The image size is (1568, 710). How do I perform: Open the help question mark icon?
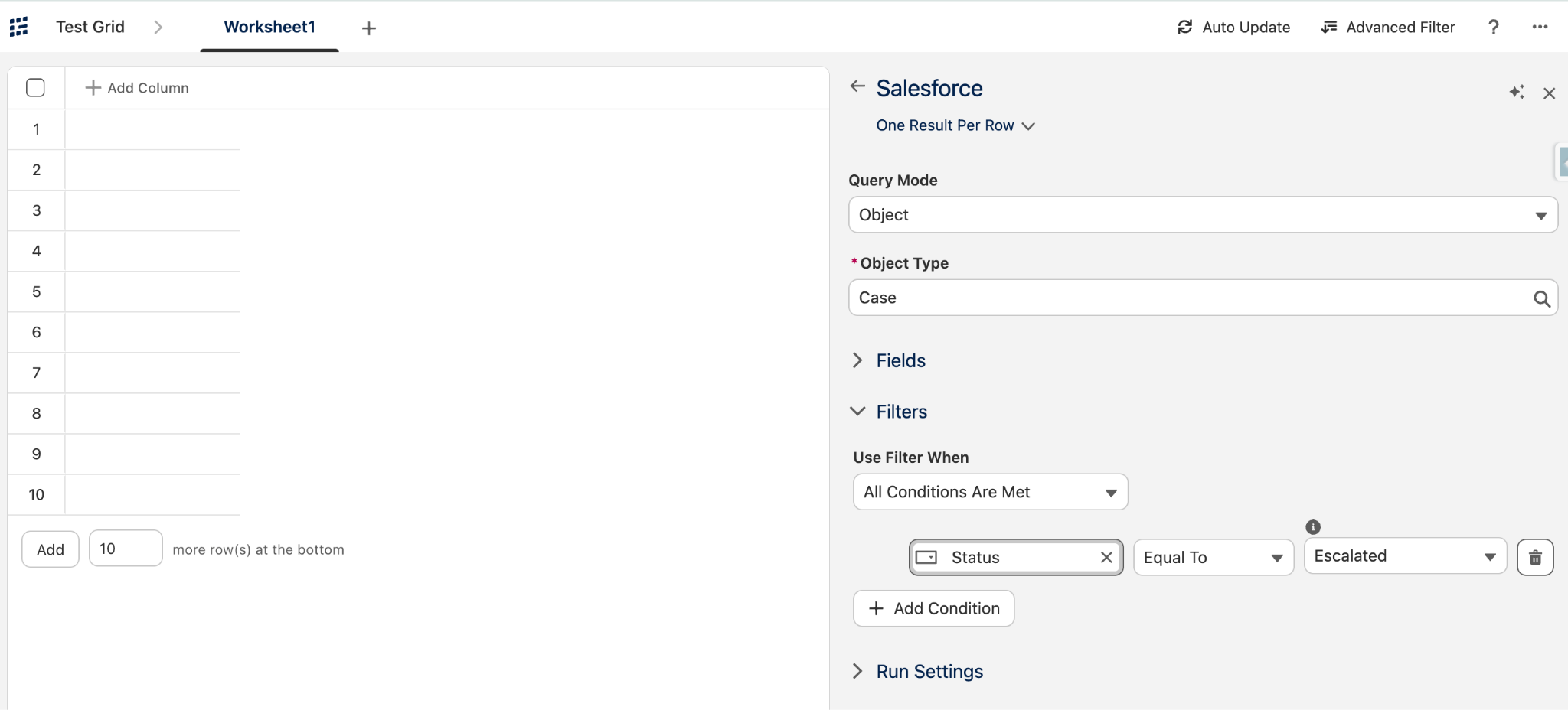click(1493, 28)
